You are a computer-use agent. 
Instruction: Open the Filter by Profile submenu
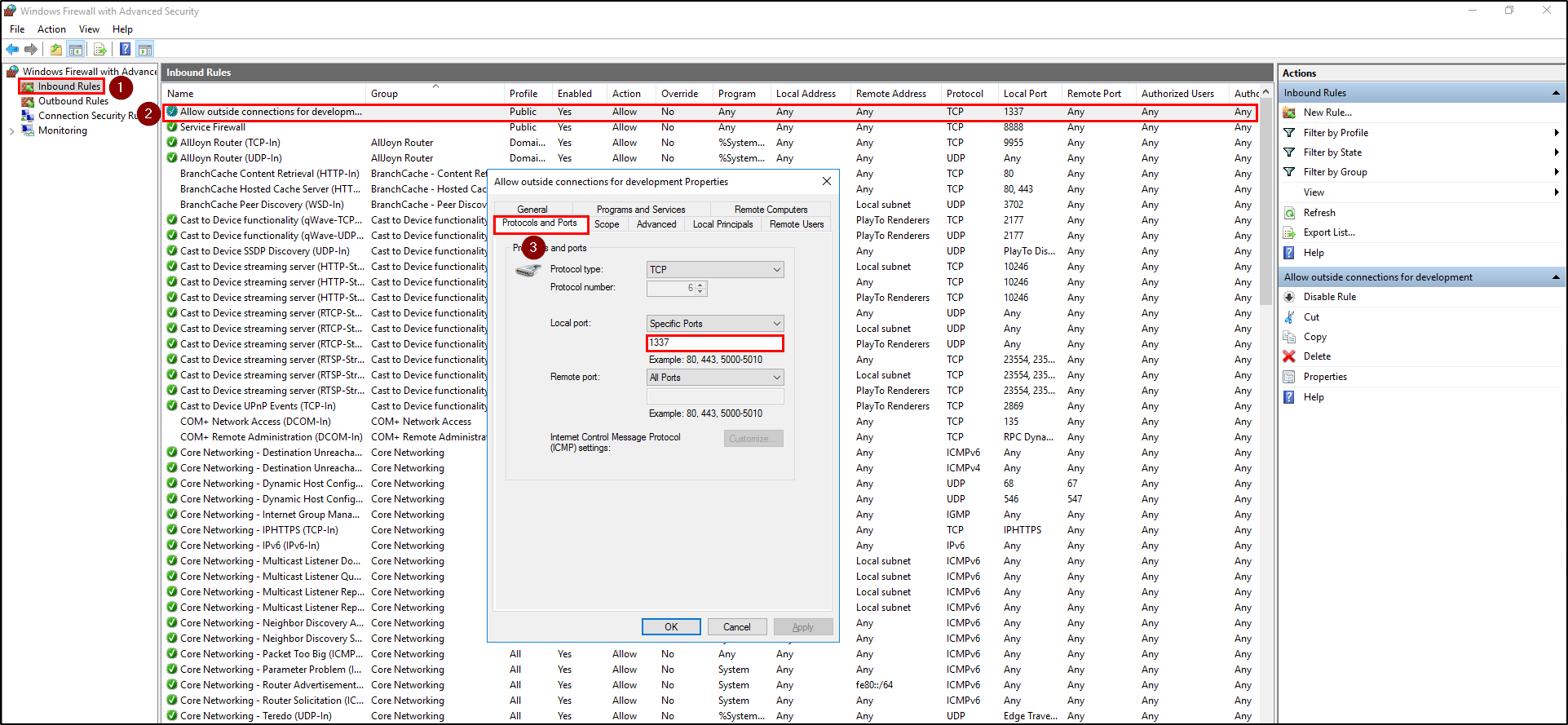[x=1336, y=133]
